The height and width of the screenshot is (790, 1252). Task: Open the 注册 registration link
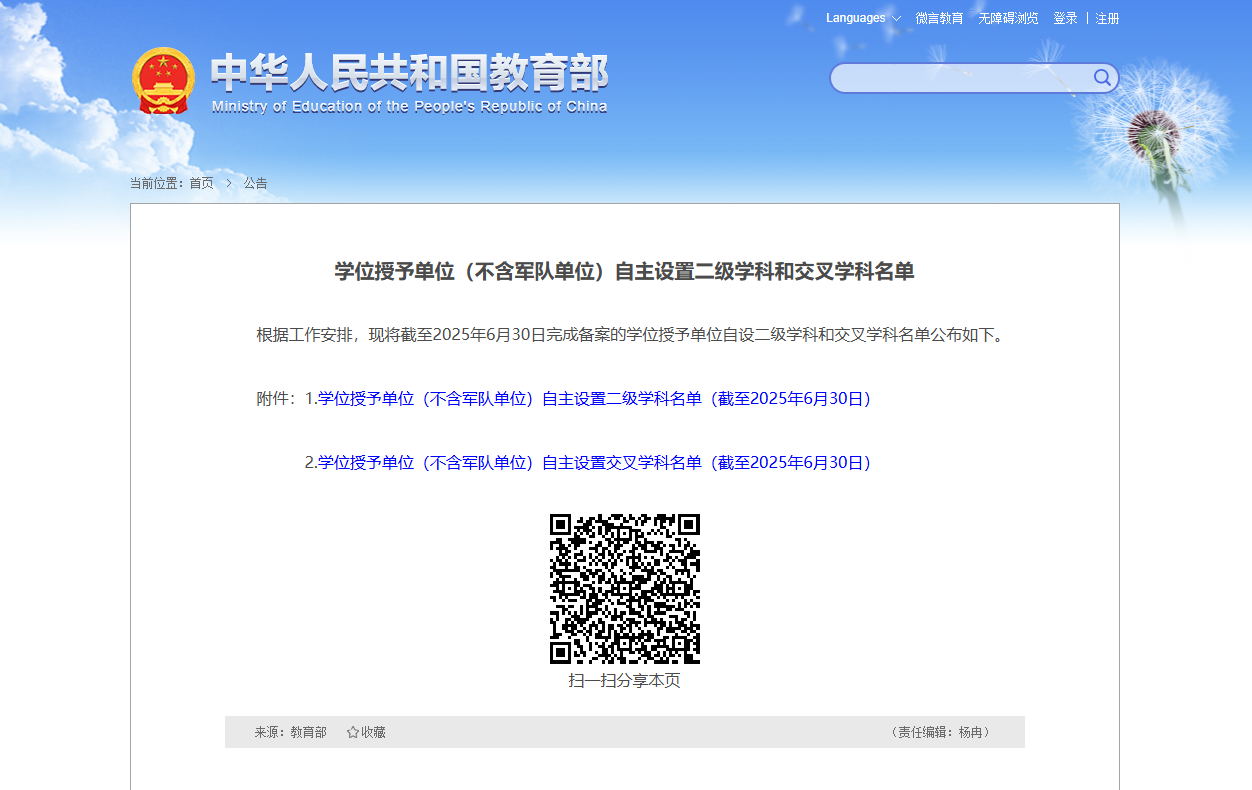(x=1107, y=18)
